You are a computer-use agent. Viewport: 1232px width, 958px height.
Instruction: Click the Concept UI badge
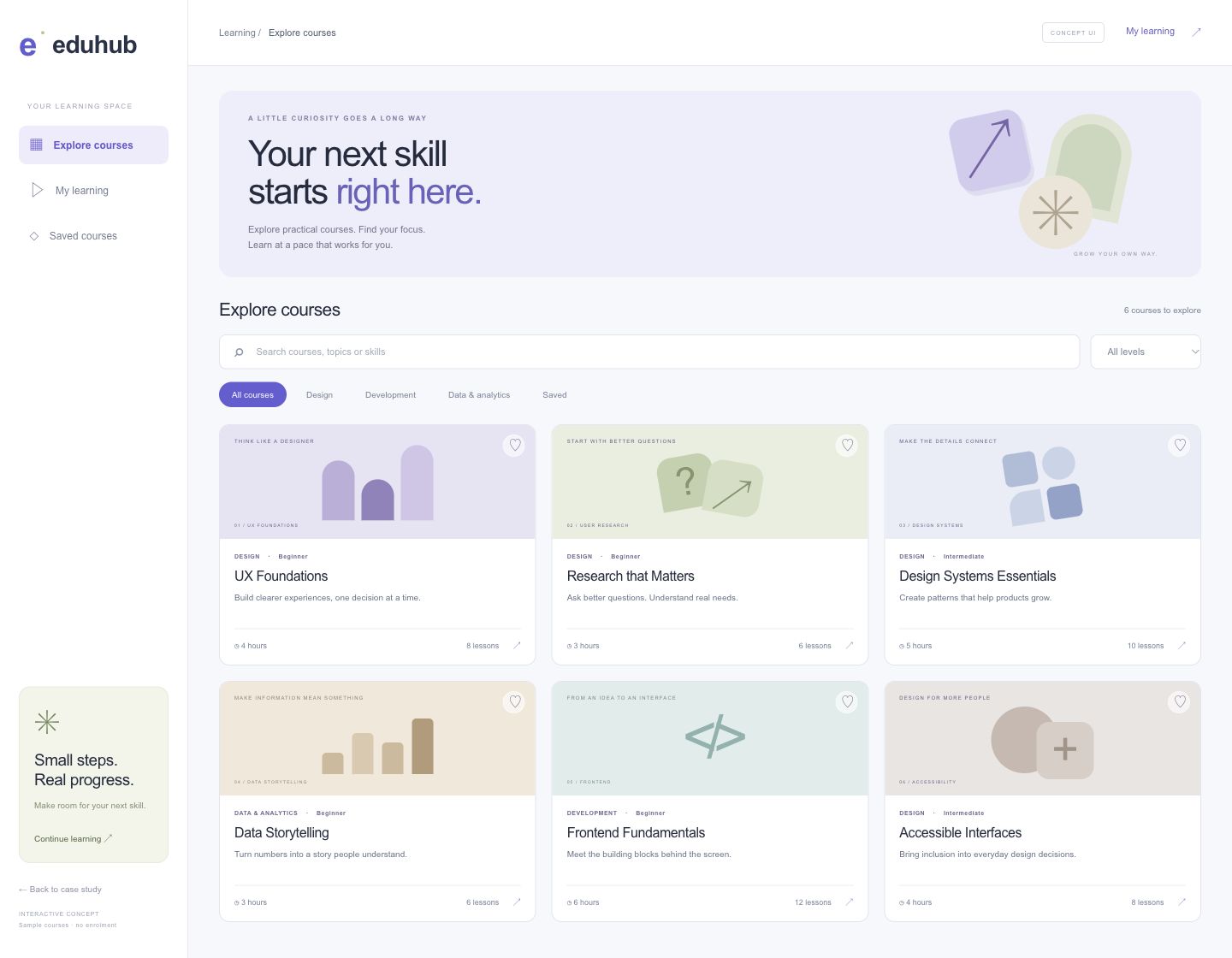coord(1073,33)
